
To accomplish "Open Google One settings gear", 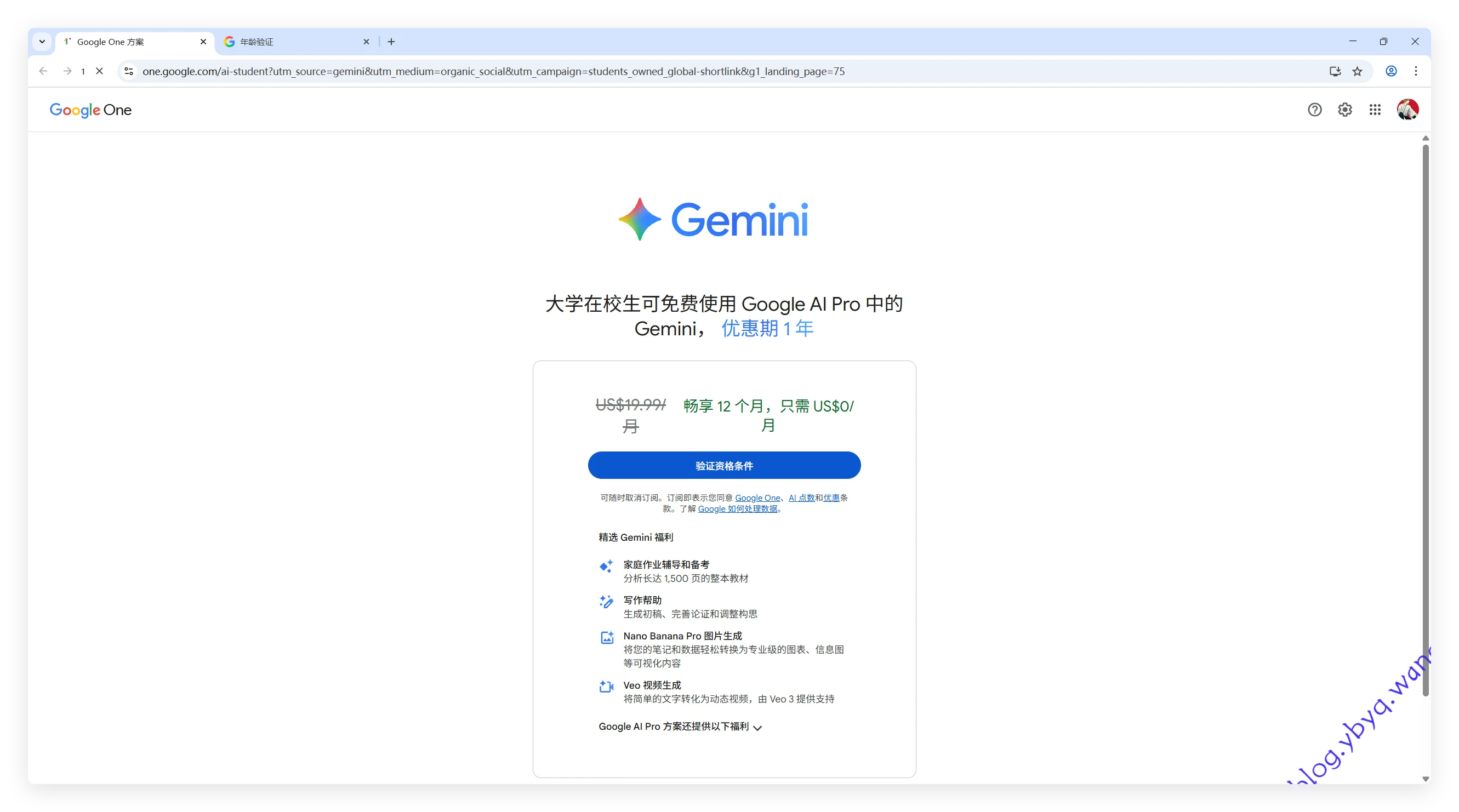I will pos(1344,110).
